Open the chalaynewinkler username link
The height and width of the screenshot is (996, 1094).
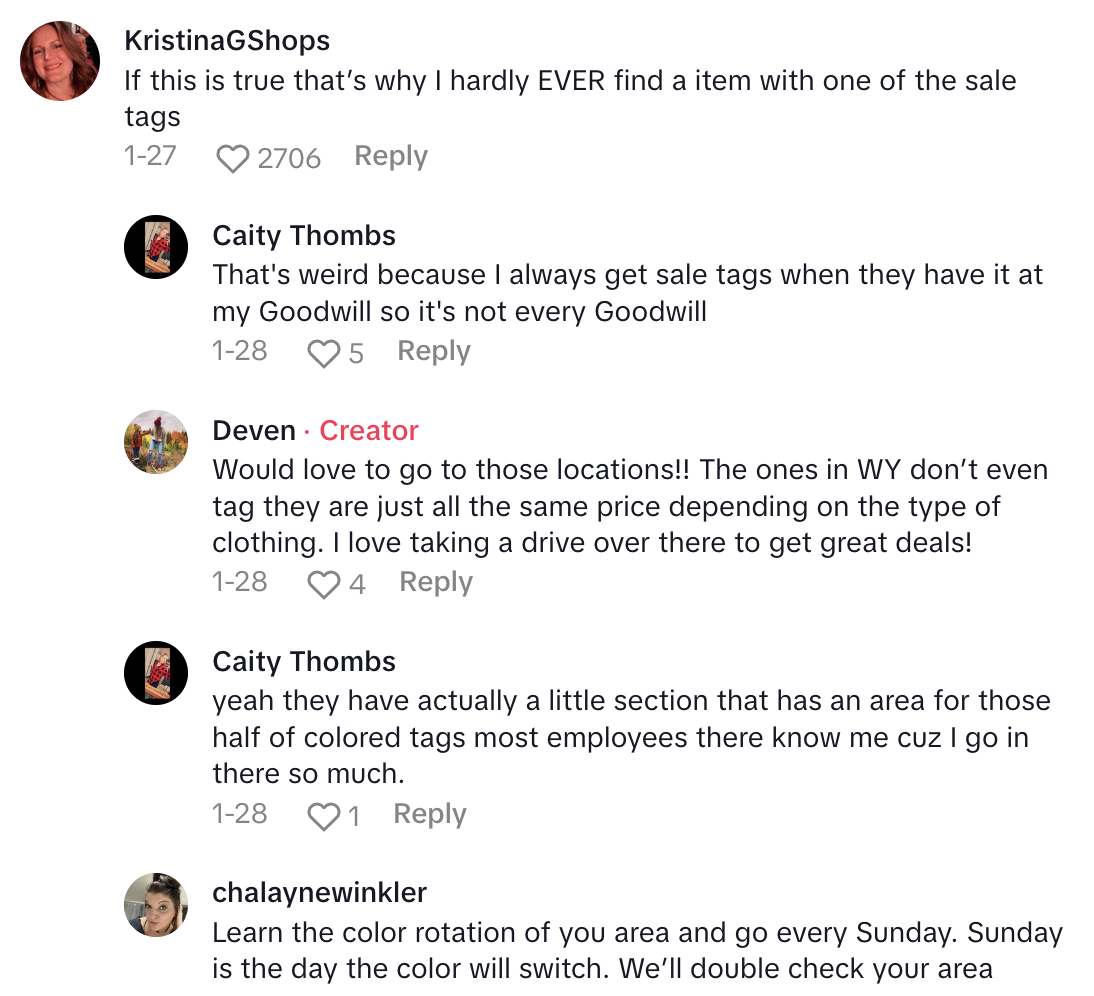(x=319, y=893)
